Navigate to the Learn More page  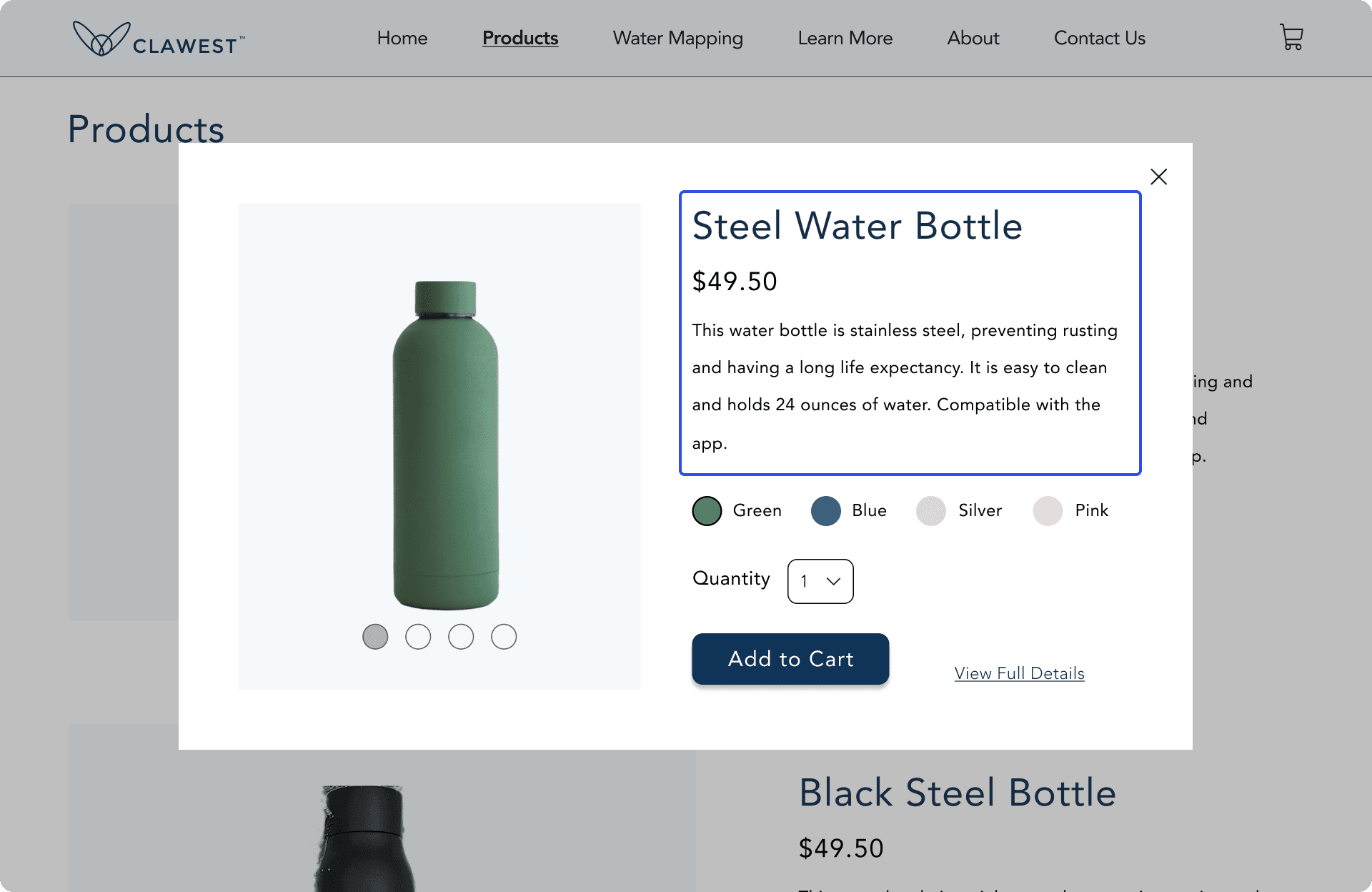click(x=845, y=38)
